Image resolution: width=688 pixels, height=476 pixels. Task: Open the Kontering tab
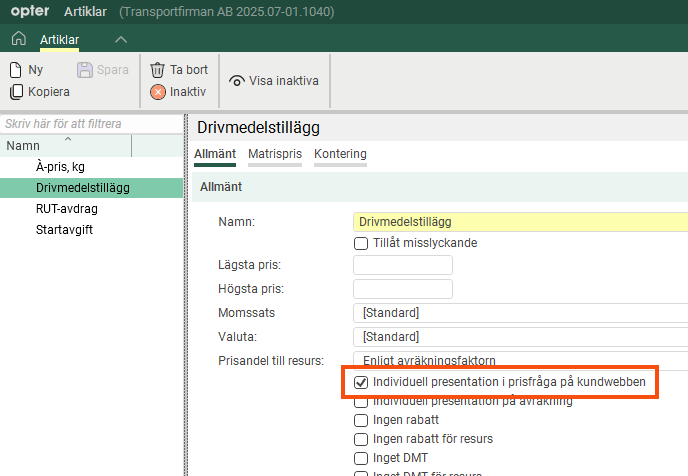tap(340, 154)
